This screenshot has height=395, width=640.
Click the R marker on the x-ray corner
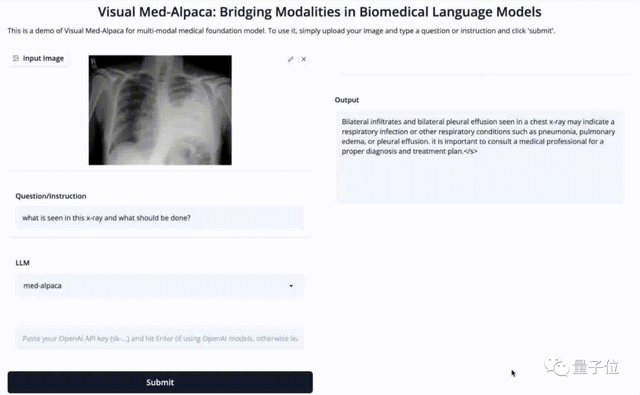(94, 62)
